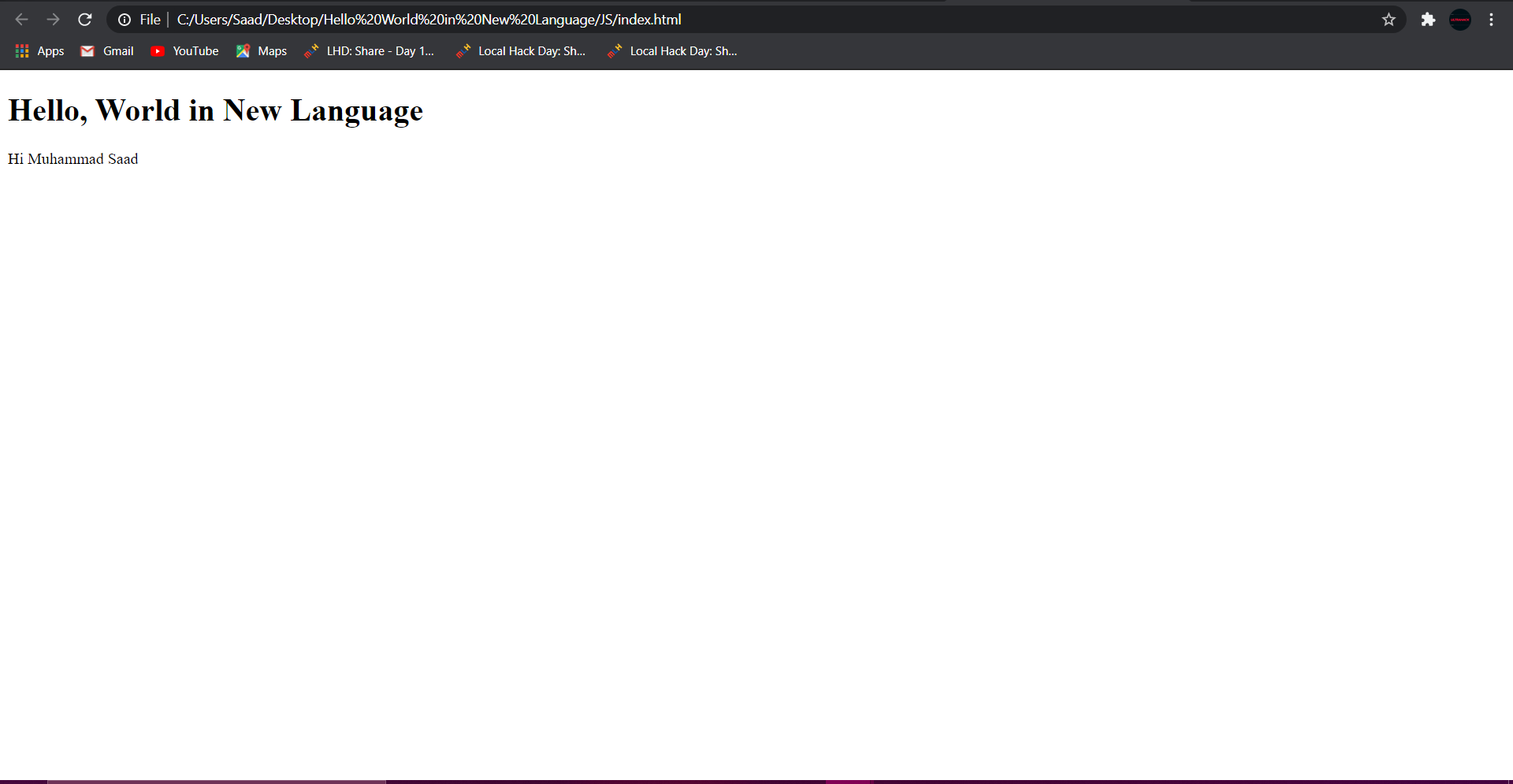Go forward using the forward arrow
The height and width of the screenshot is (784, 1513).
pos(53,20)
